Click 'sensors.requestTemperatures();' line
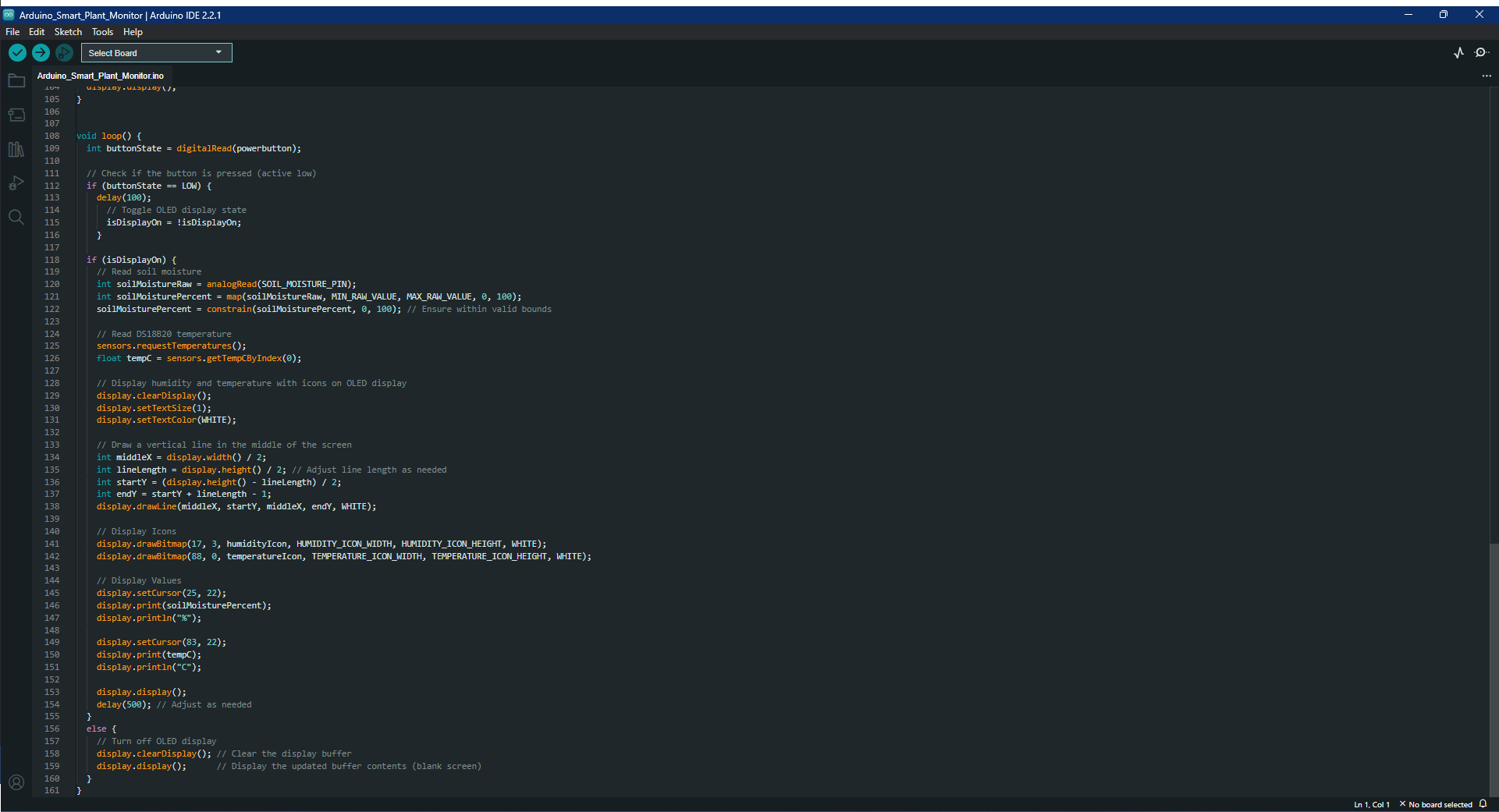1499x812 pixels. click(172, 346)
